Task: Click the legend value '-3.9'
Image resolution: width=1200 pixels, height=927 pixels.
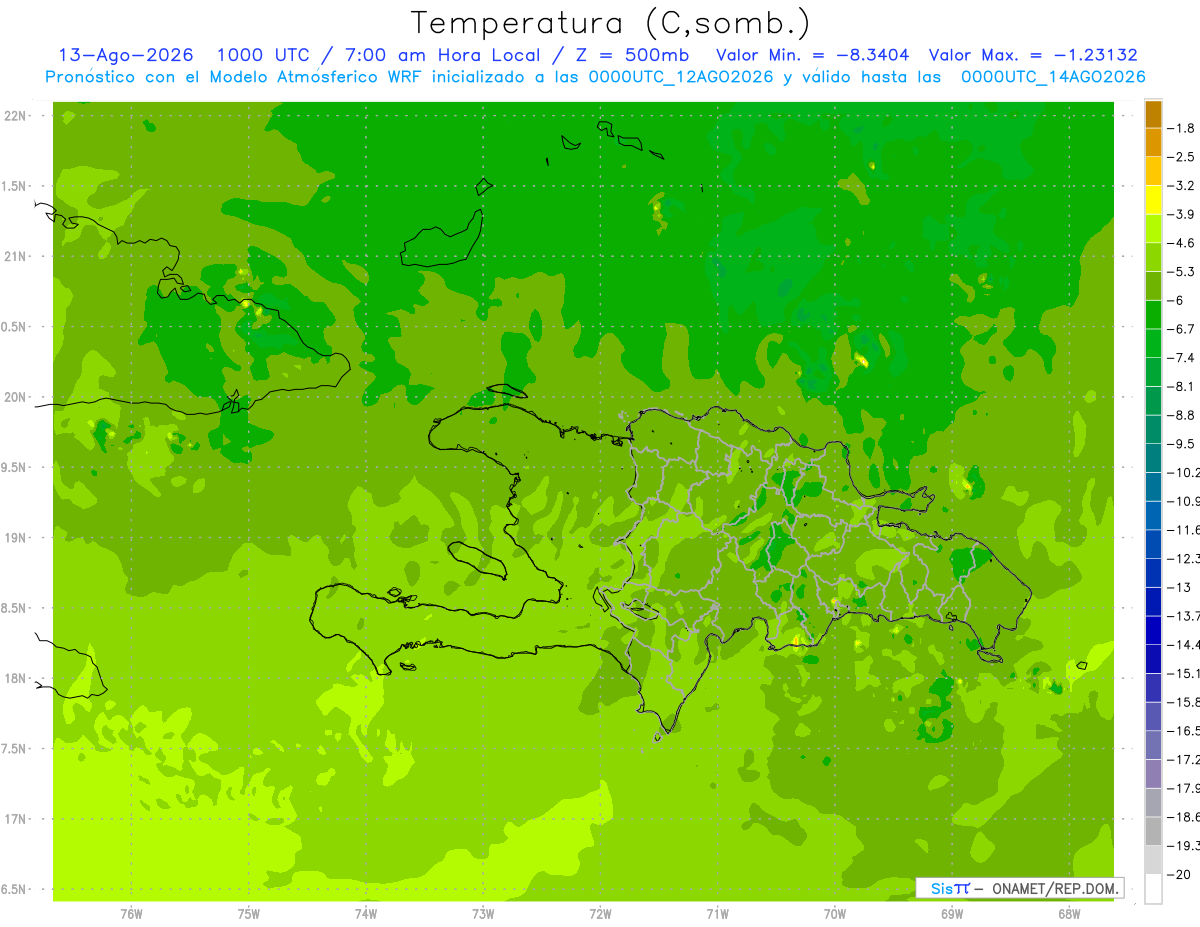Action: click(1181, 214)
